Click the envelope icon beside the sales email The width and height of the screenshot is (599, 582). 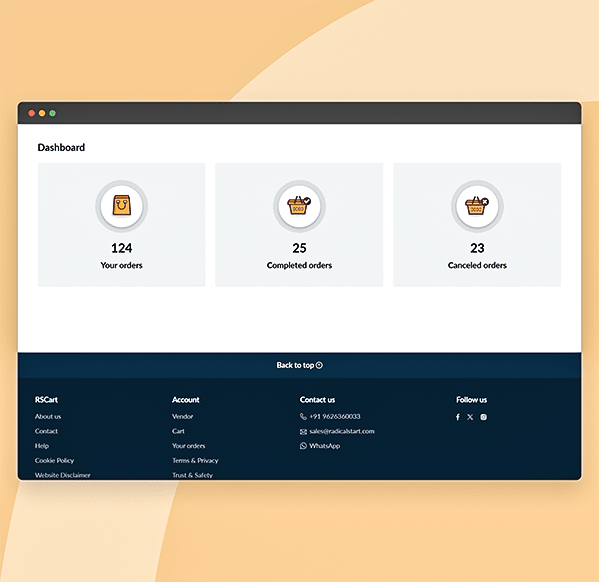[303, 431]
